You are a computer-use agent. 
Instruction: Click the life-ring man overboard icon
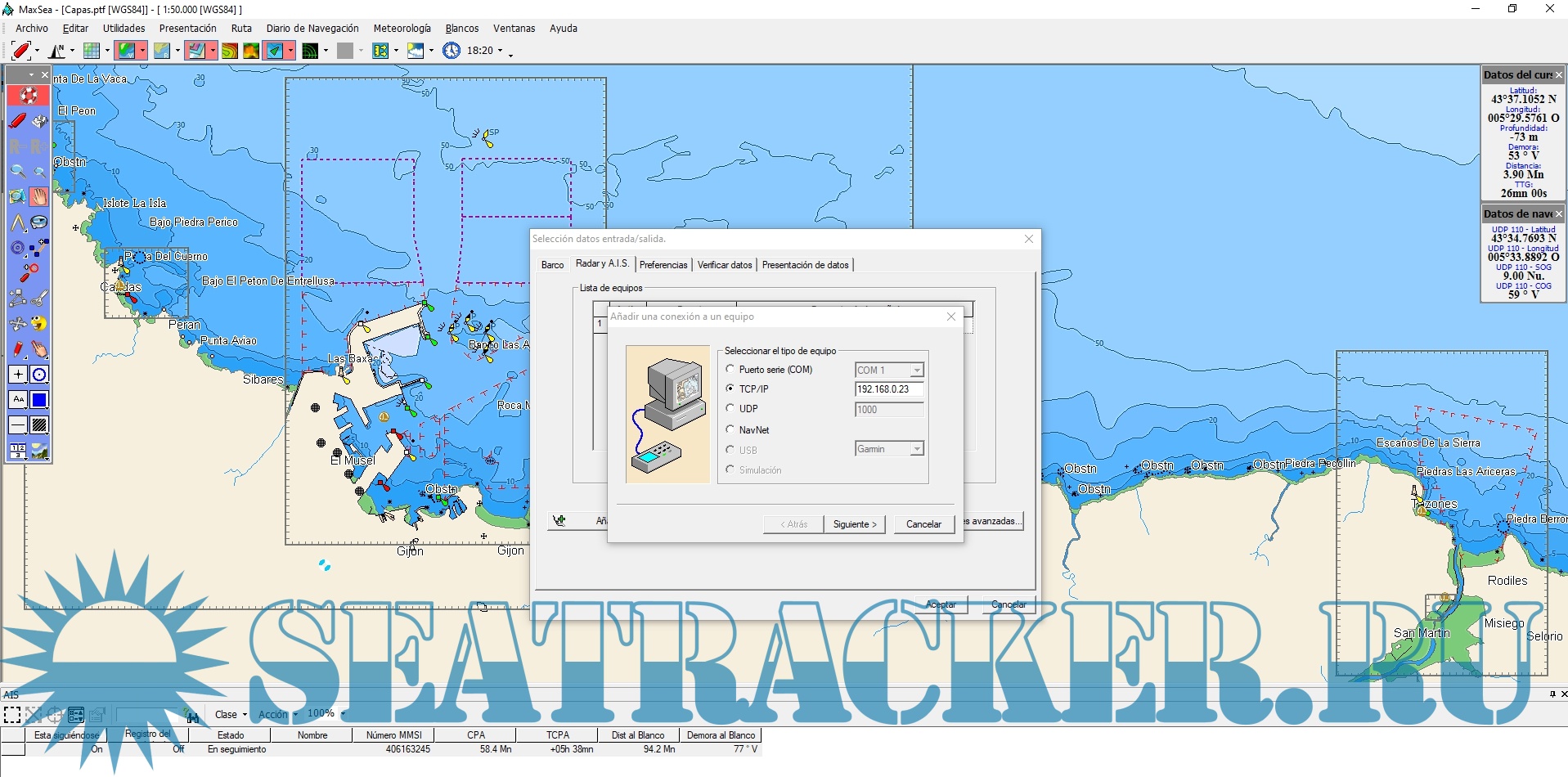click(x=29, y=96)
